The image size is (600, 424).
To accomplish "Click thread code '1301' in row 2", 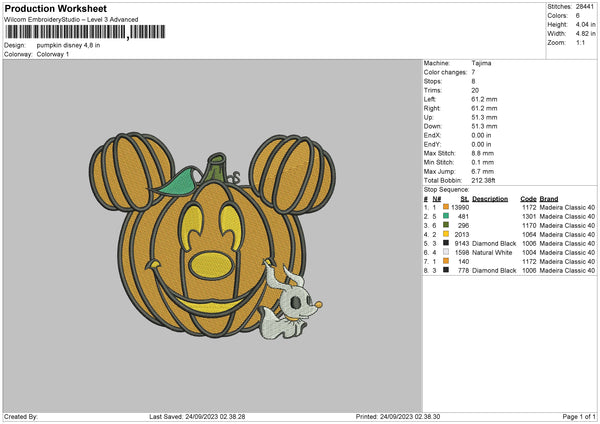I will 529,217.
